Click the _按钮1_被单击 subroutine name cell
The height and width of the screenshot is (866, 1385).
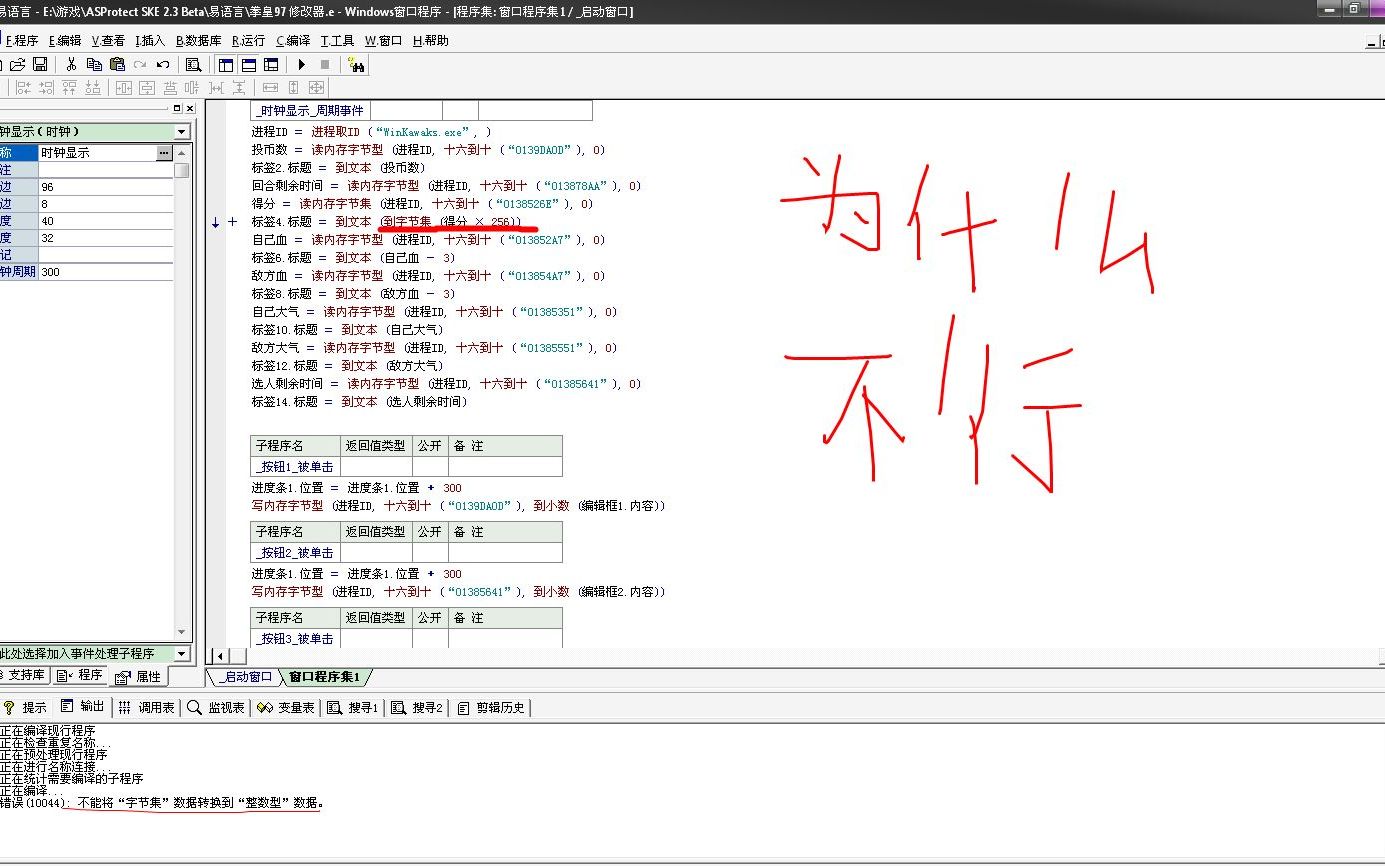point(295,467)
